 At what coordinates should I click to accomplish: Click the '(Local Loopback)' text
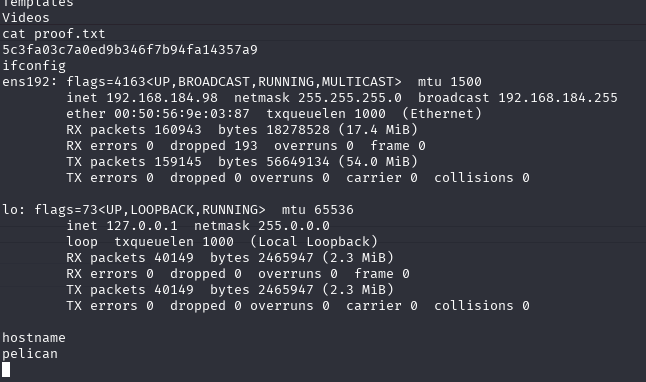[314, 242]
